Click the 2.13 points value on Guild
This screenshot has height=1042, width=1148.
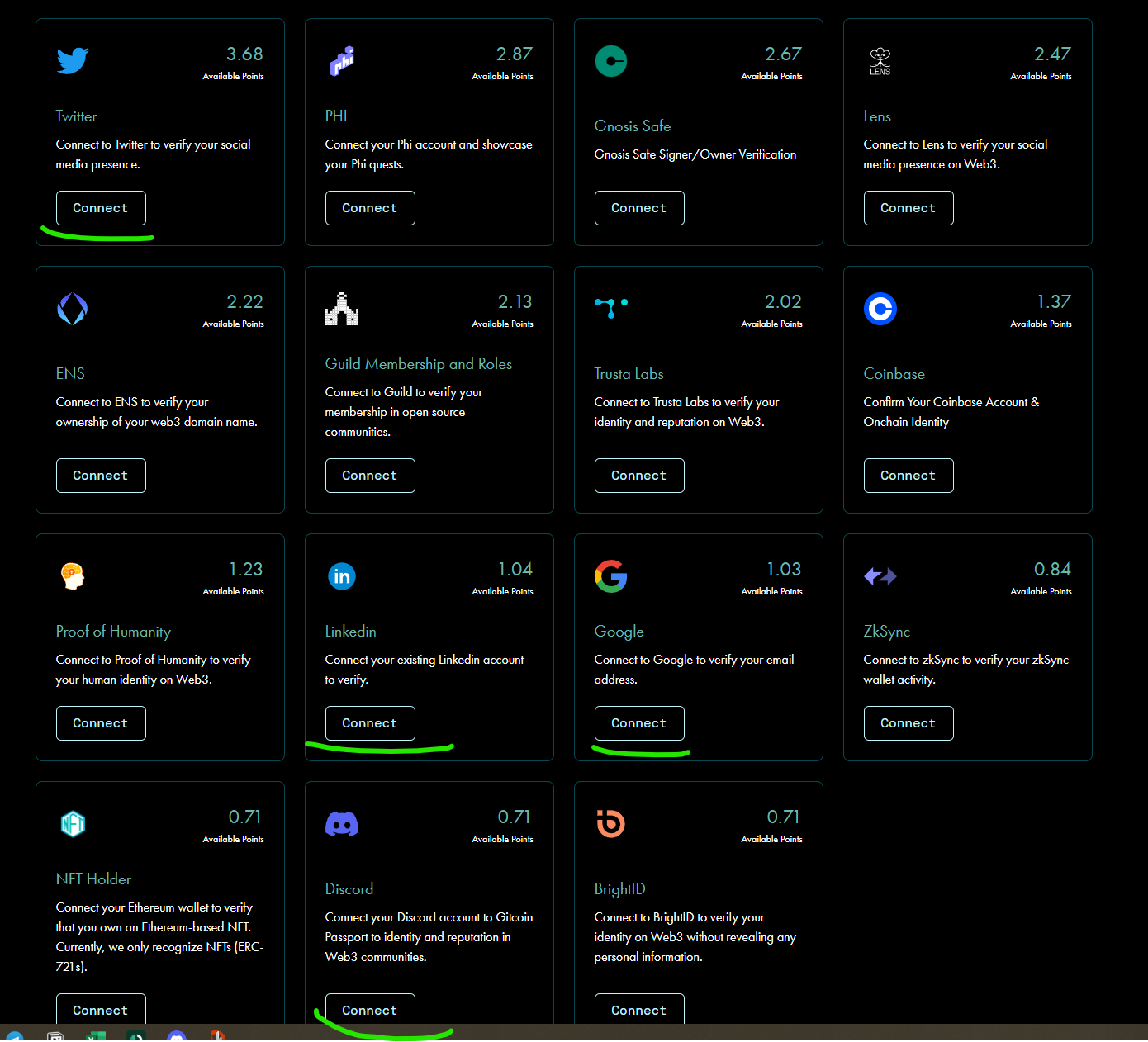[515, 302]
